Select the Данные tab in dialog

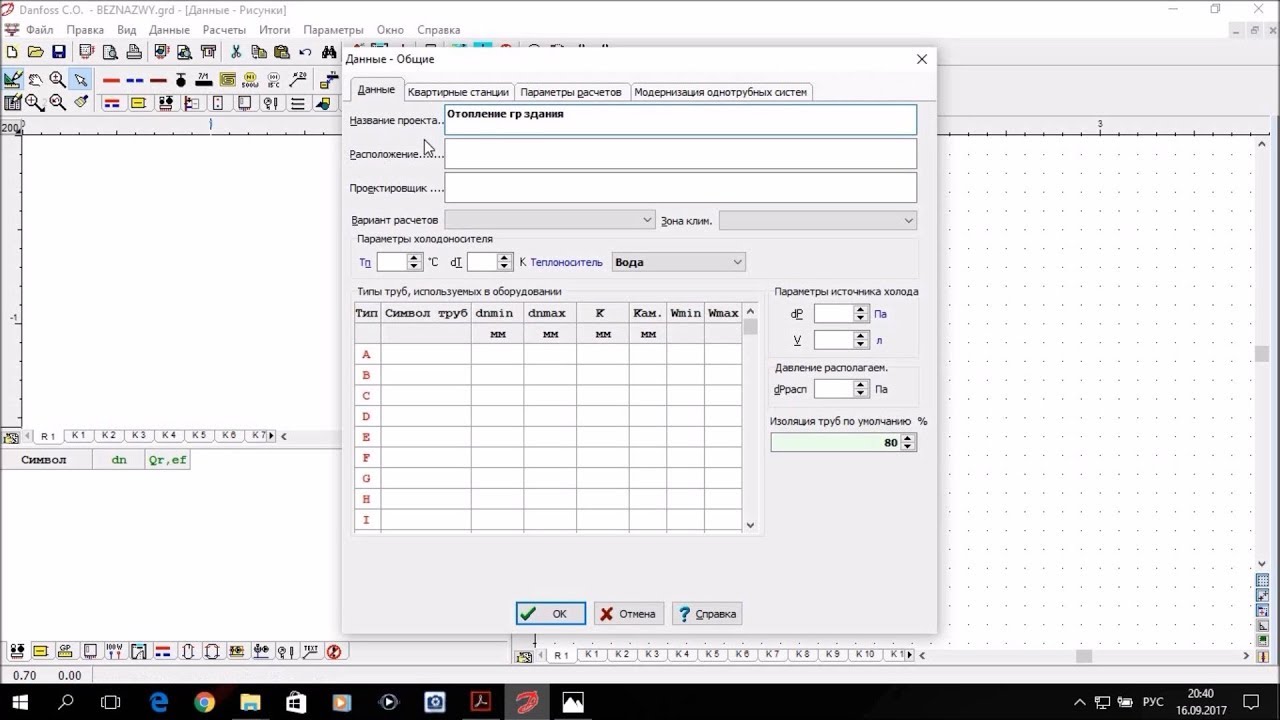coord(376,90)
